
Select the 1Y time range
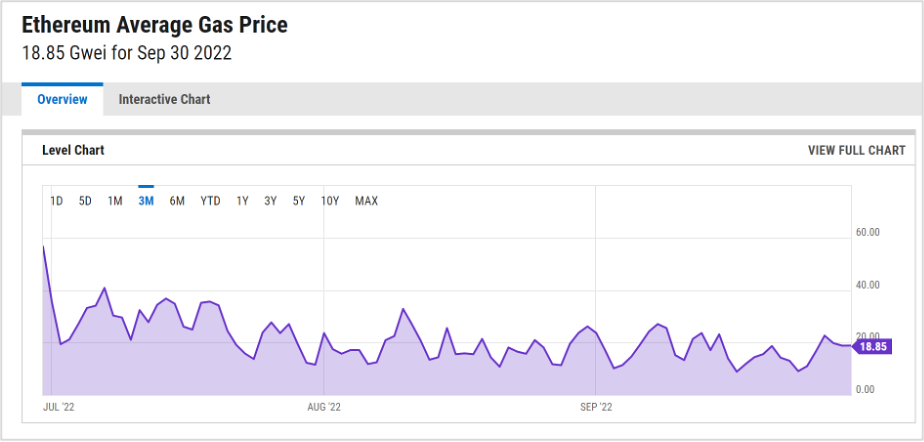click(x=242, y=202)
